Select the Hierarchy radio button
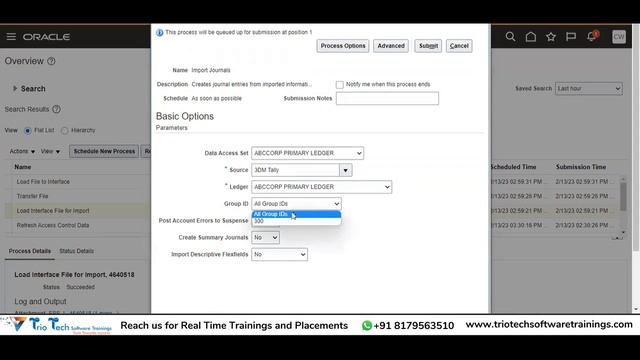Image resolution: width=640 pixels, height=360 pixels. [x=64, y=131]
